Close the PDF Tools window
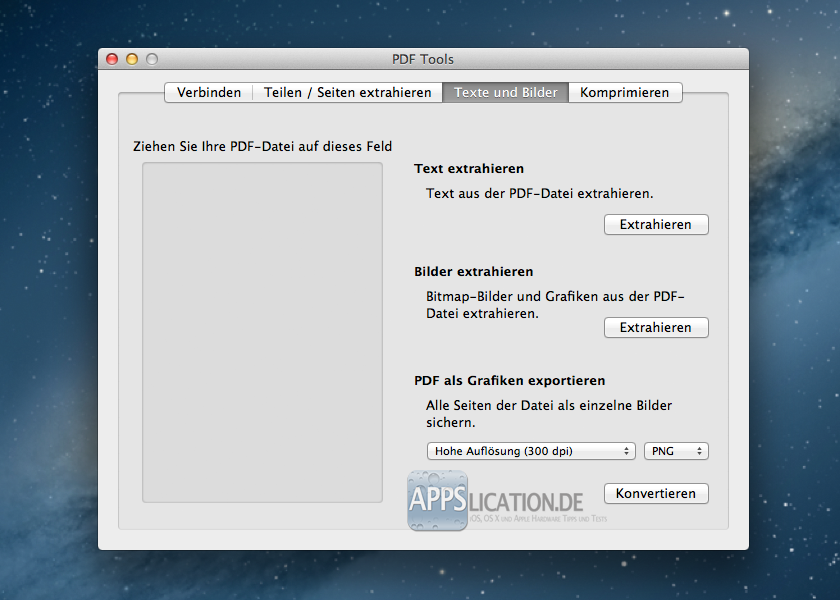 (112, 59)
